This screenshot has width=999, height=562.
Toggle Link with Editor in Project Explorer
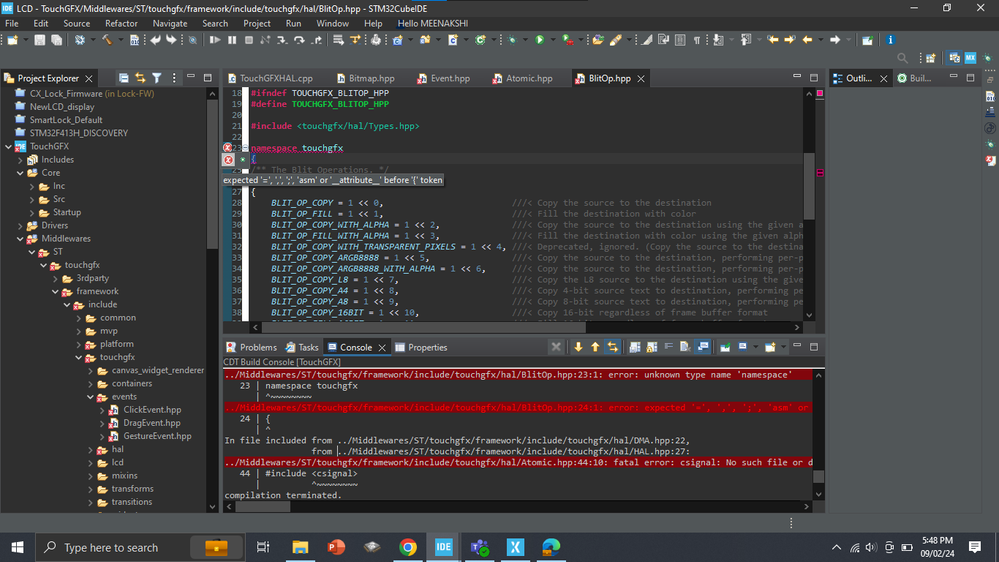[x=140, y=78]
